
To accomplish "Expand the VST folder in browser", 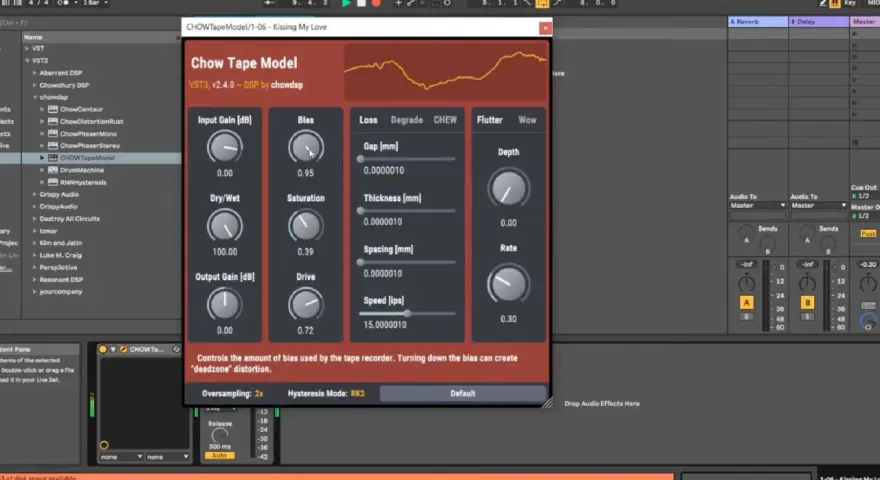I will pos(27,48).
